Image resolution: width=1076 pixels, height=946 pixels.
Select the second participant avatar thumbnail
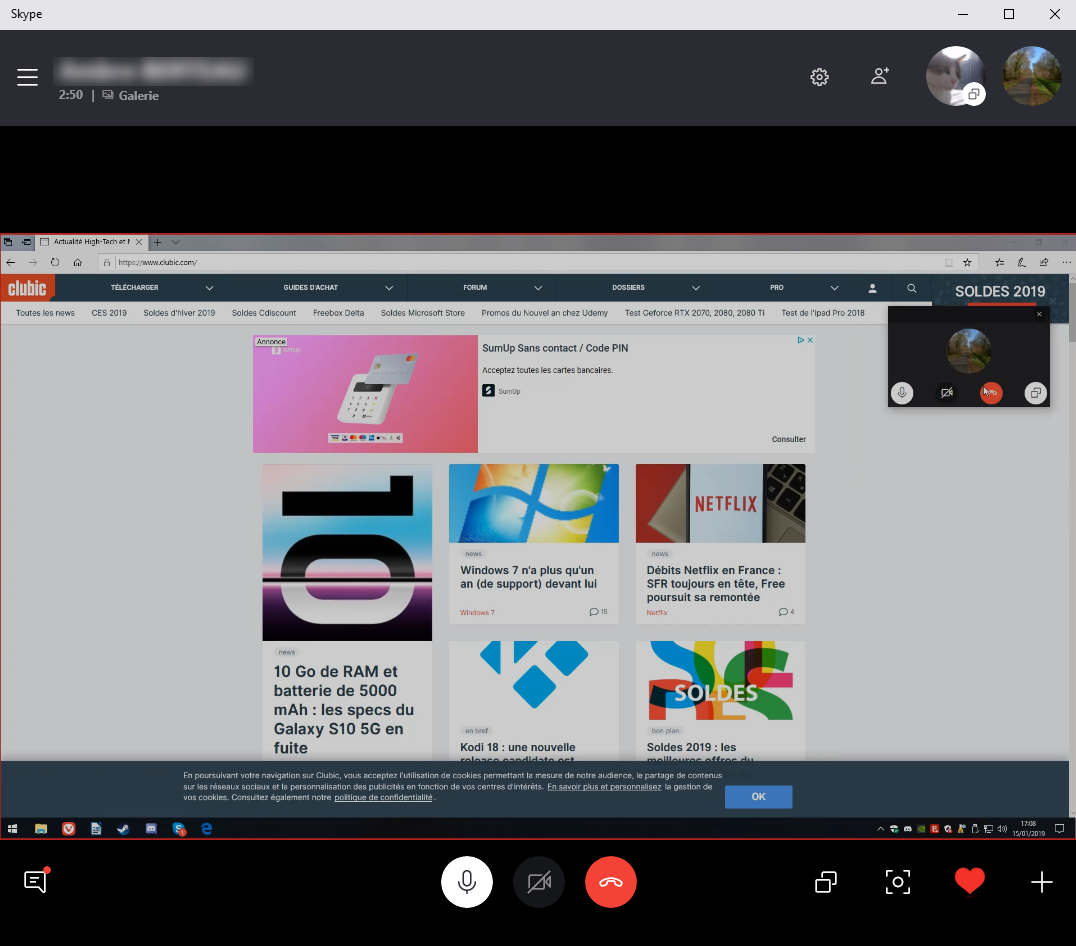(x=1032, y=77)
